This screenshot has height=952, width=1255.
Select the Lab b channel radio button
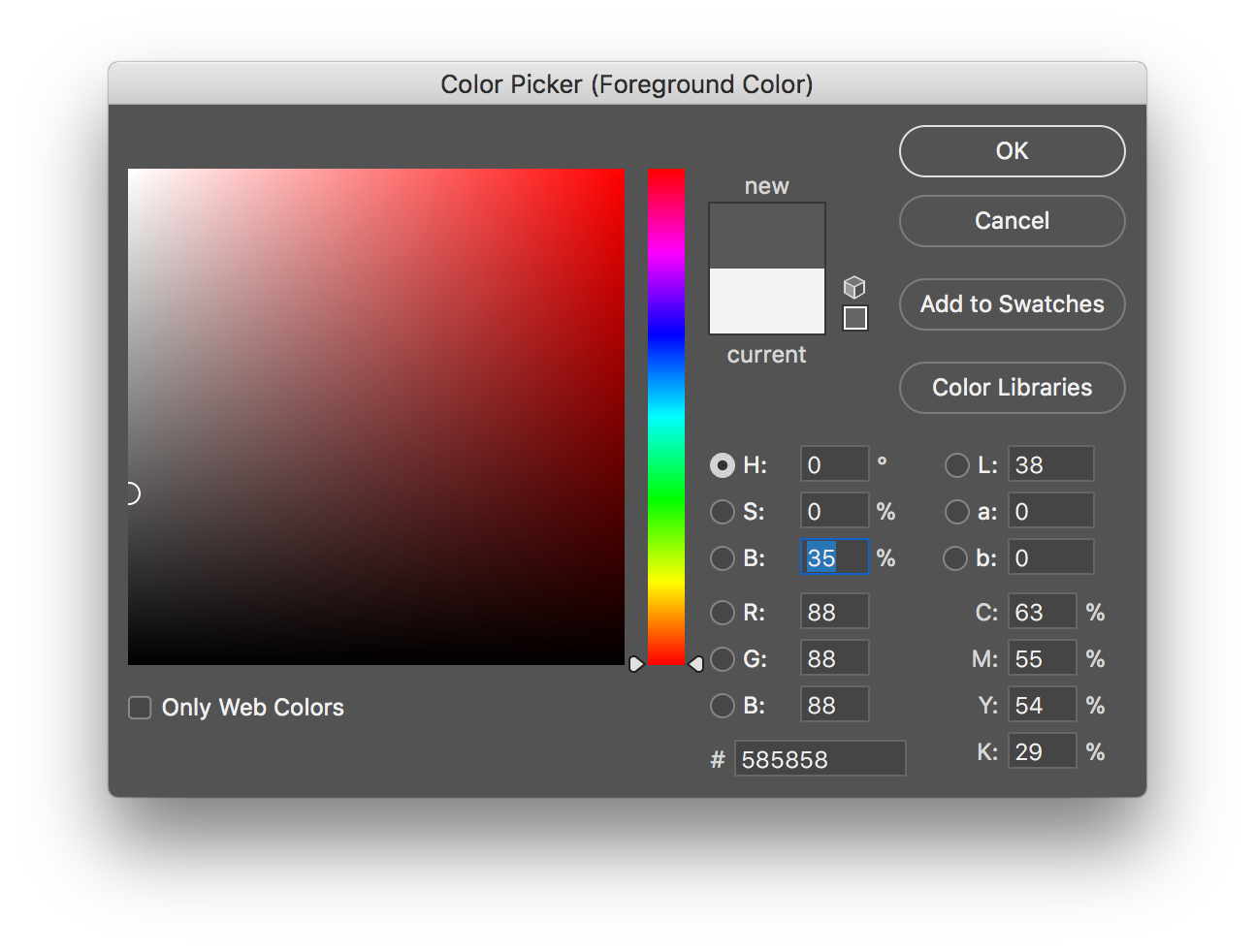click(956, 558)
